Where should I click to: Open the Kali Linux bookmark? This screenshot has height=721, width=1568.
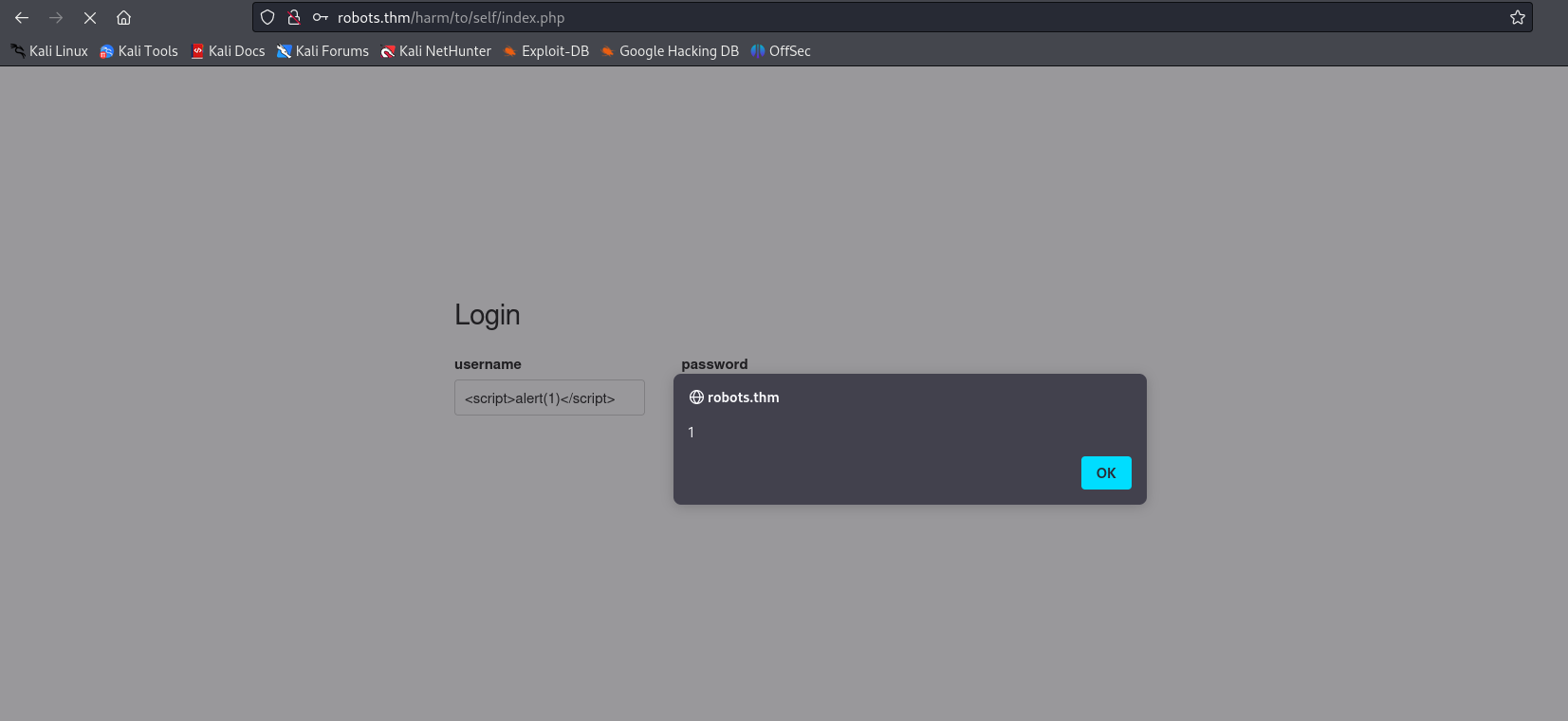coord(49,51)
